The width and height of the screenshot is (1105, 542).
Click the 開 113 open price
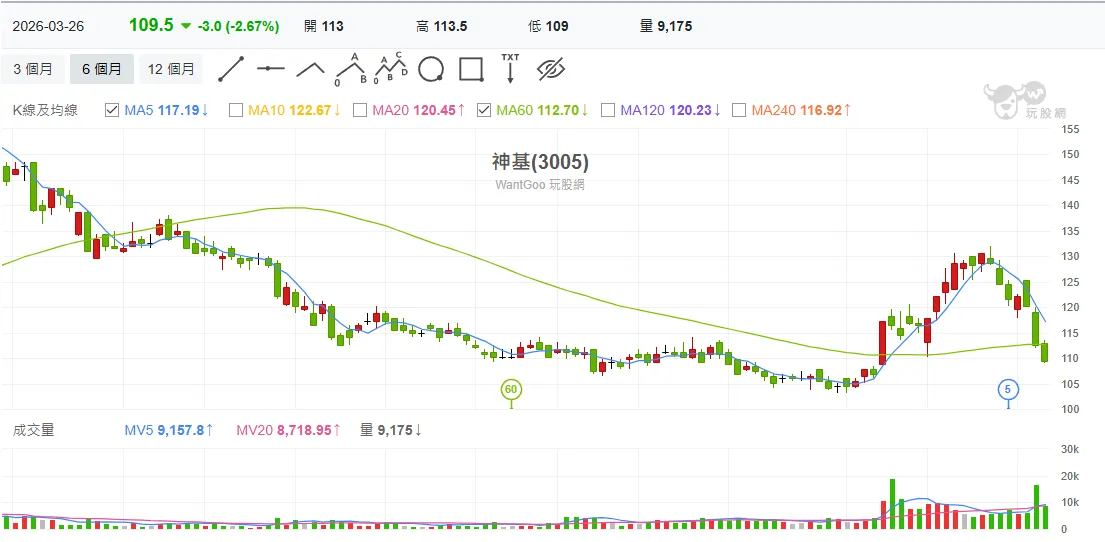coord(323,26)
